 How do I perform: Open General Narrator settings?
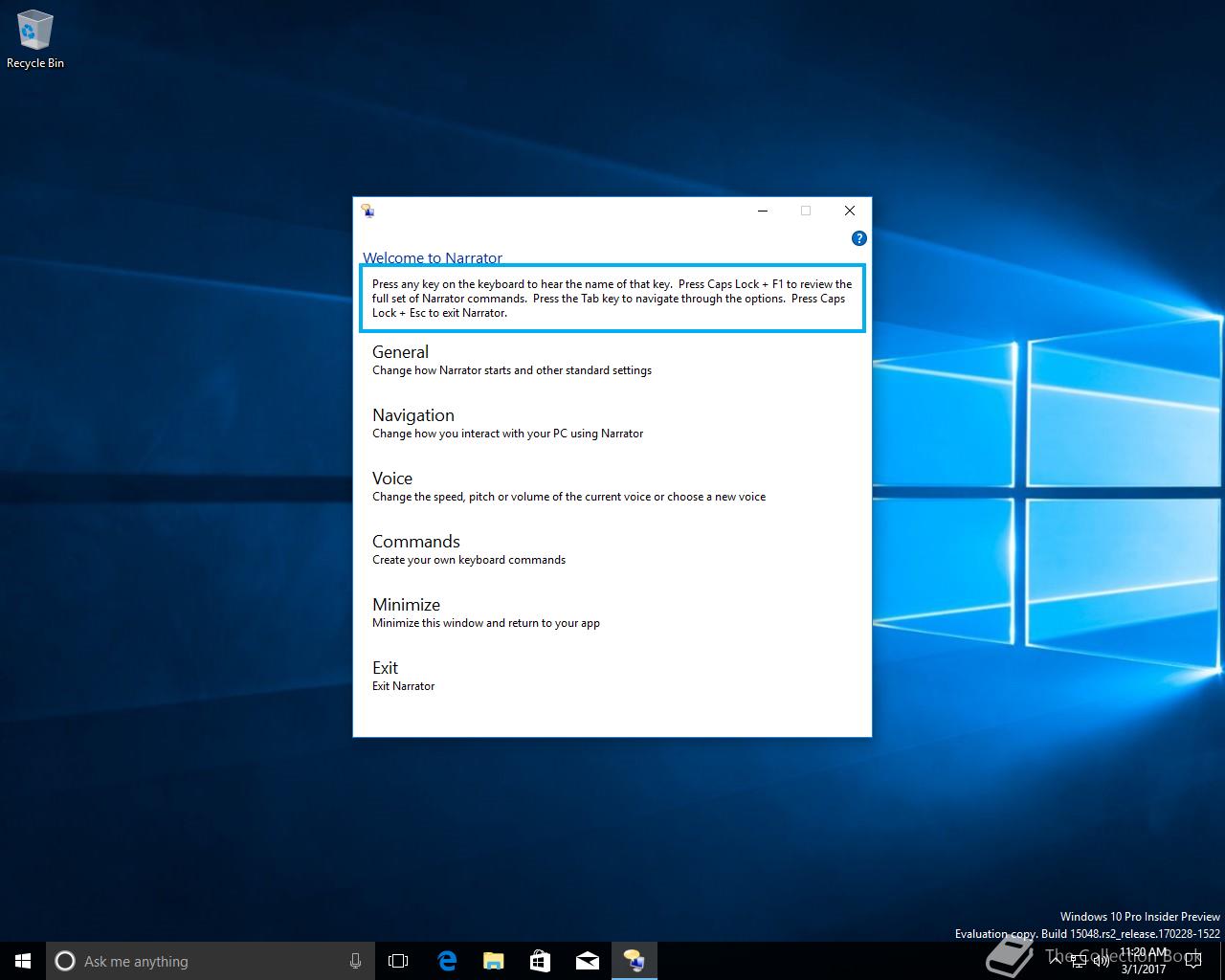pyautogui.click(x=512, y=360)
